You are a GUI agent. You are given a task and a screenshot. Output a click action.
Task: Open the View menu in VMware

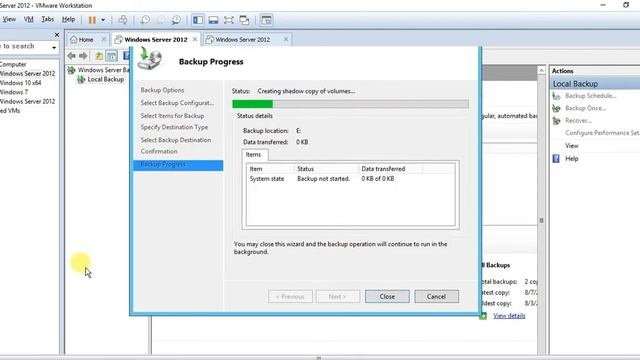coord(9,19)
